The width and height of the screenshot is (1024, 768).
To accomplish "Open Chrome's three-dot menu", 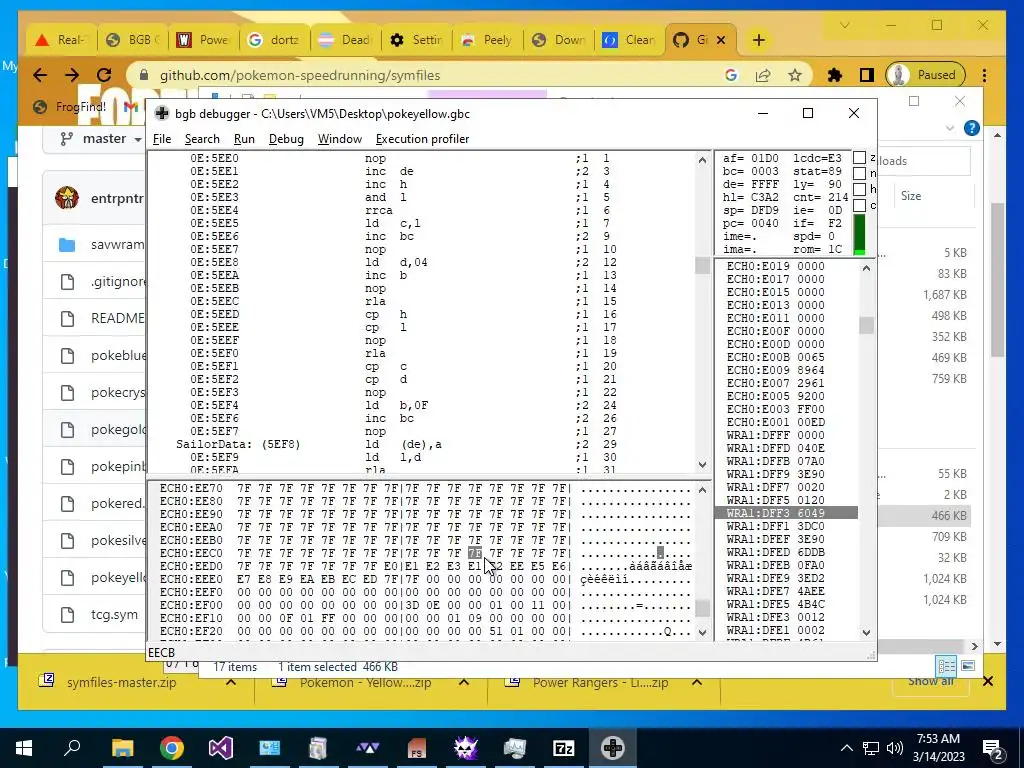I will [x=984, y=75].
